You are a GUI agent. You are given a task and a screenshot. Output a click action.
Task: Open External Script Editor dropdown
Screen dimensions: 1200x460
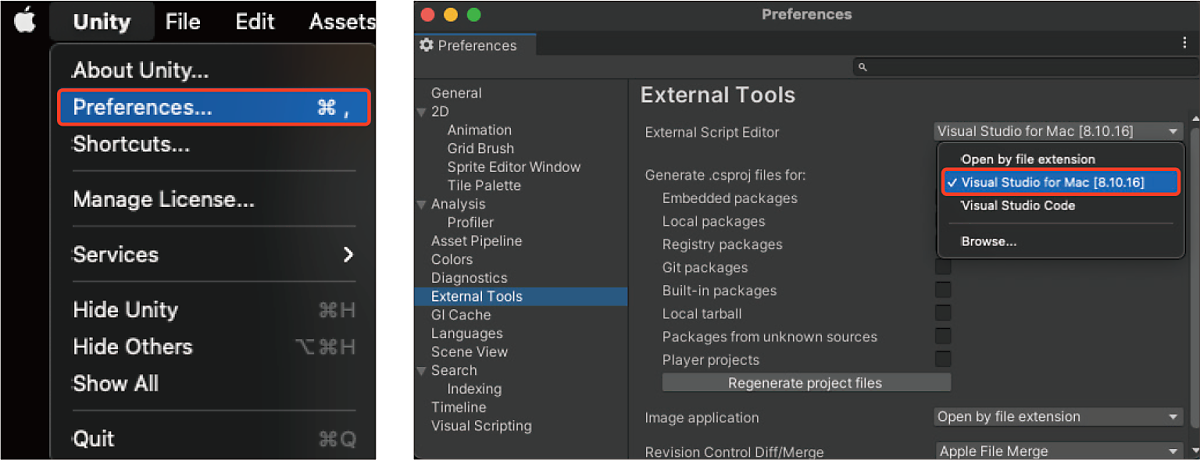coord(1058,131)
